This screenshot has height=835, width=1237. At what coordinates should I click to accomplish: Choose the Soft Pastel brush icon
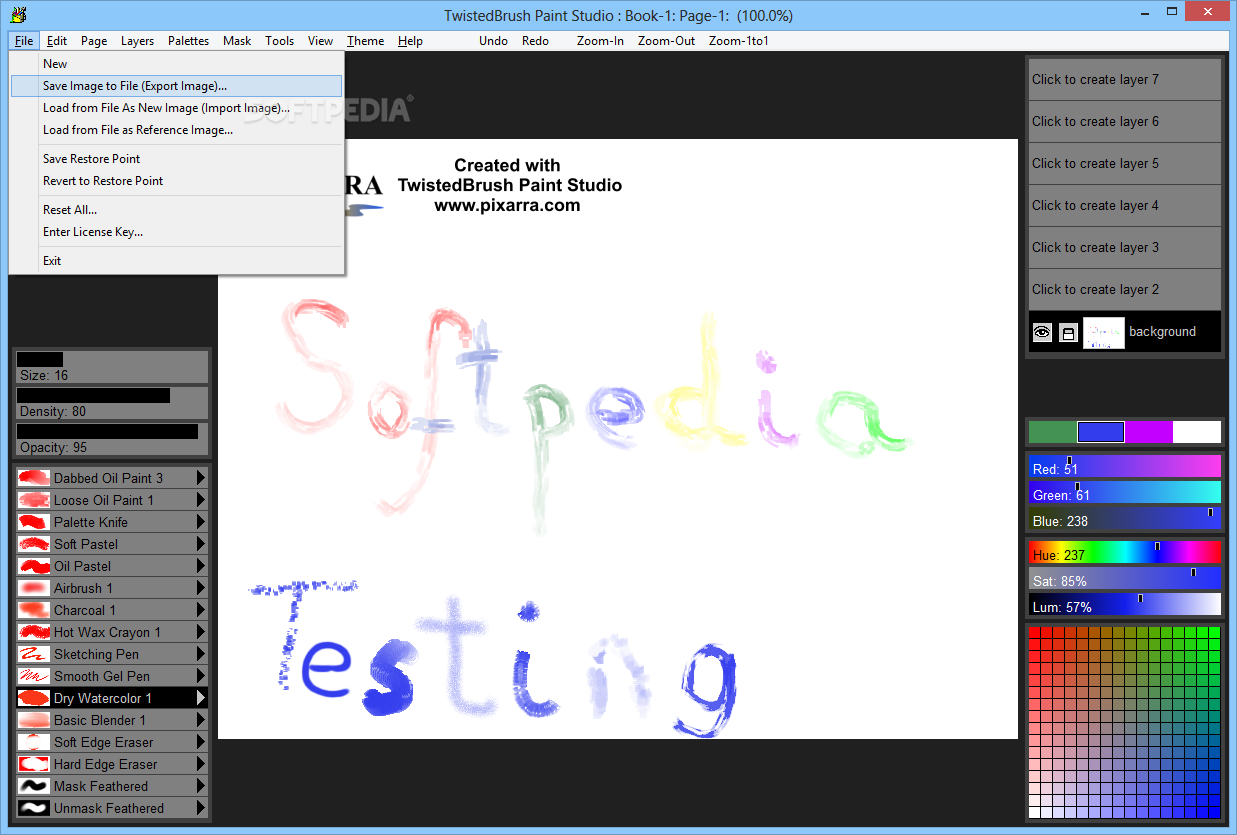pyautogui.click(x=34, y=544)
